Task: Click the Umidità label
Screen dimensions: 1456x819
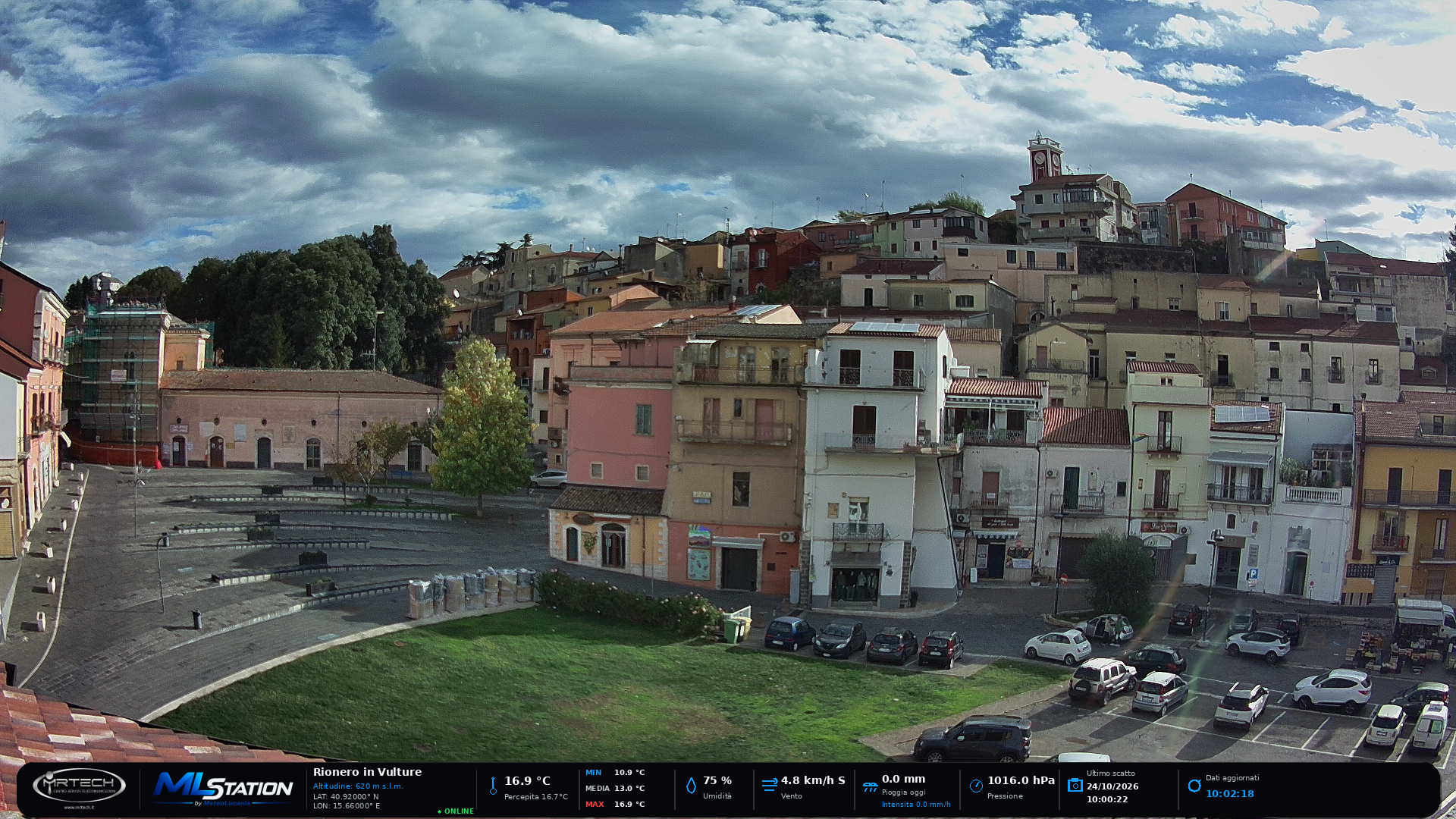Action: click(717, 796)
